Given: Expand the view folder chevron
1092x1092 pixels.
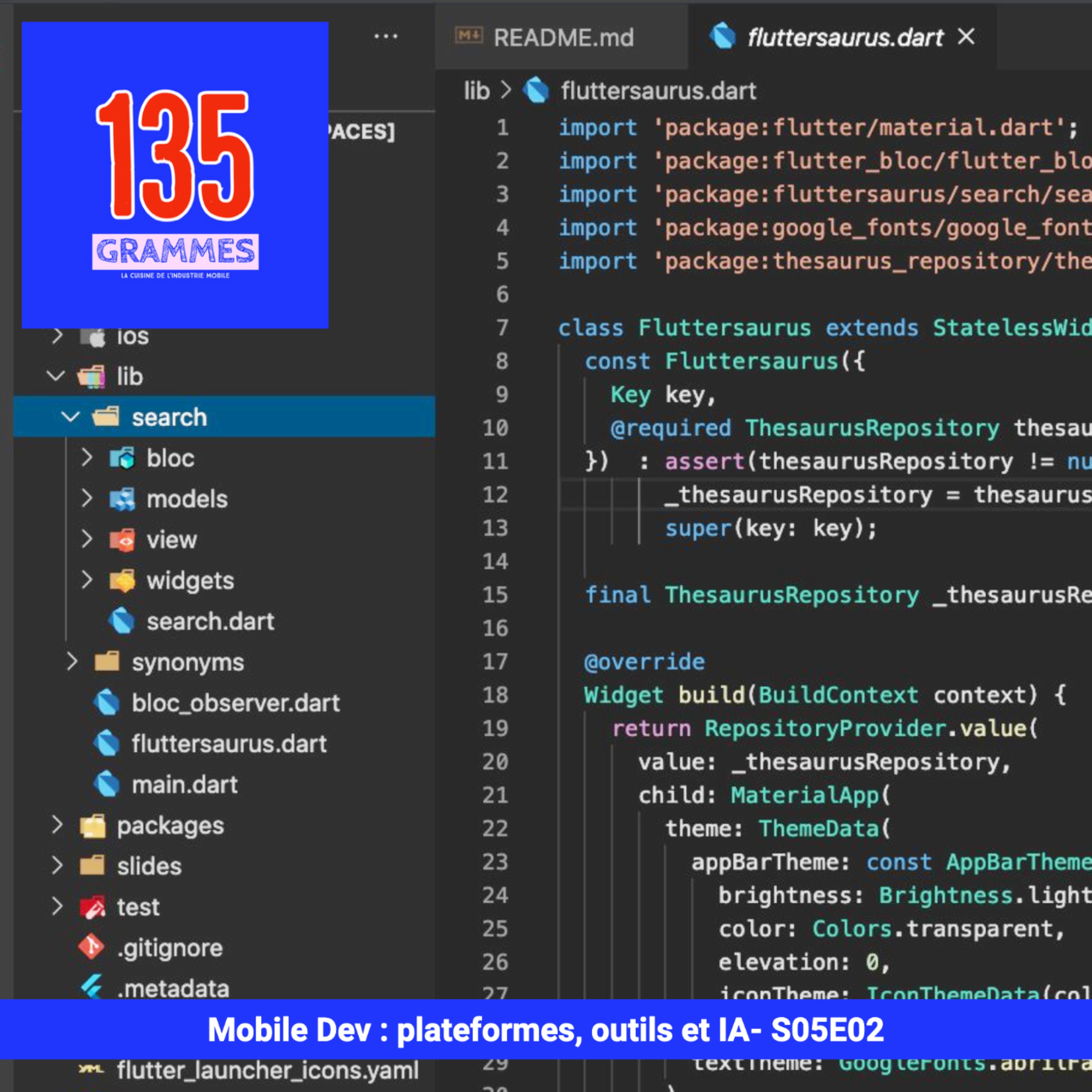Looking at the screenshot, I should point(87,539).
